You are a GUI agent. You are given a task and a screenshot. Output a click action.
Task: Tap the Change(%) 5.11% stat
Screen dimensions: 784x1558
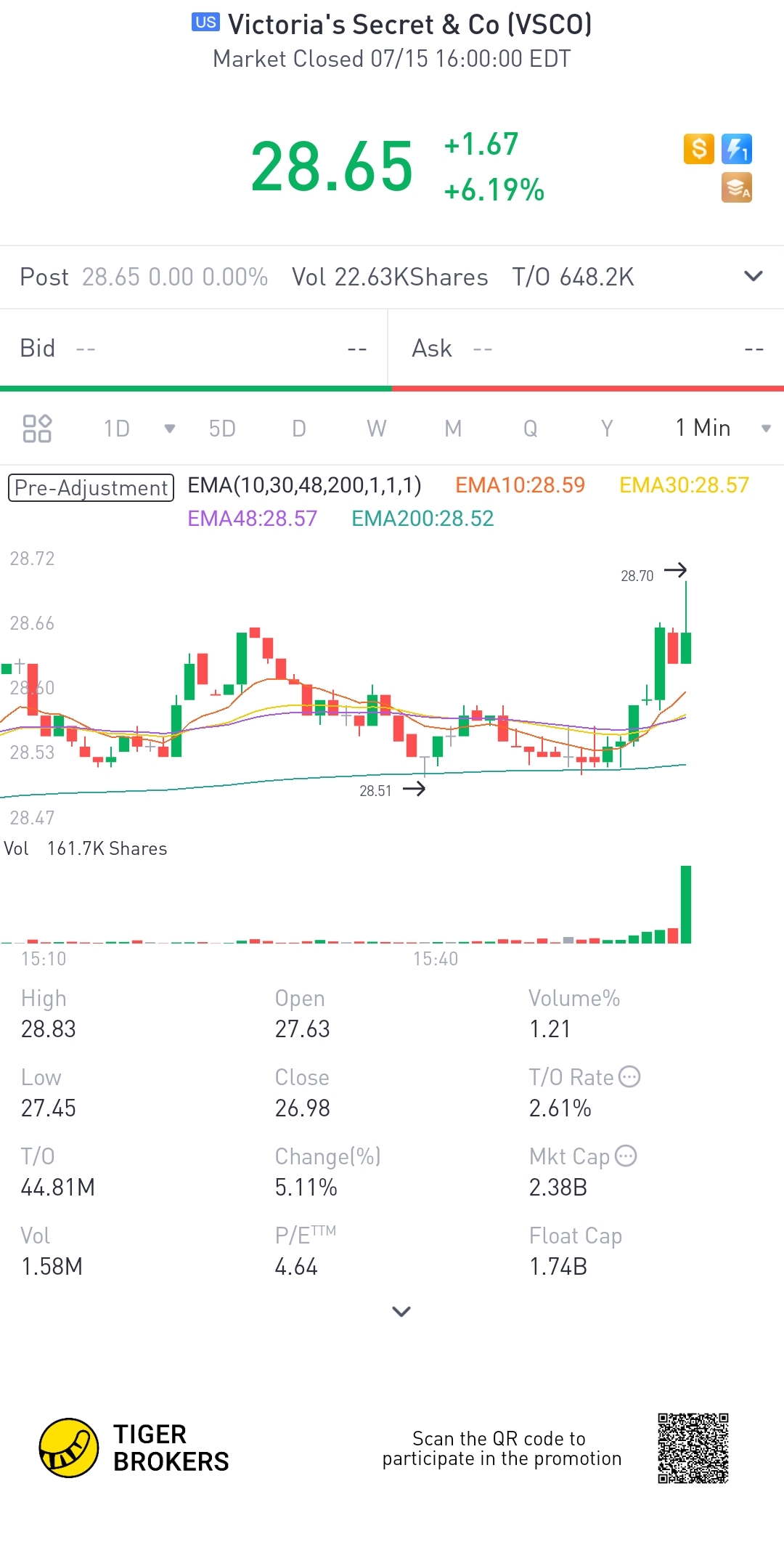point(327,1172)
